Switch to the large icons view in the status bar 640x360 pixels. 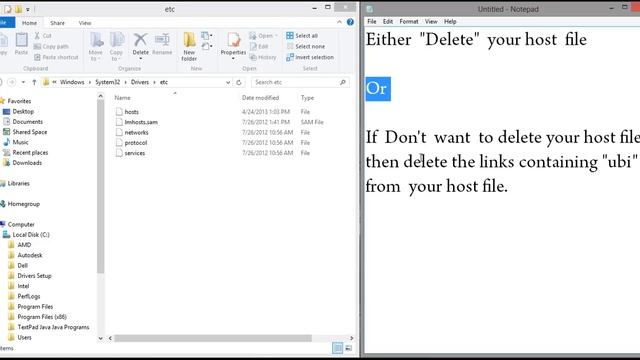click(349, 348)
